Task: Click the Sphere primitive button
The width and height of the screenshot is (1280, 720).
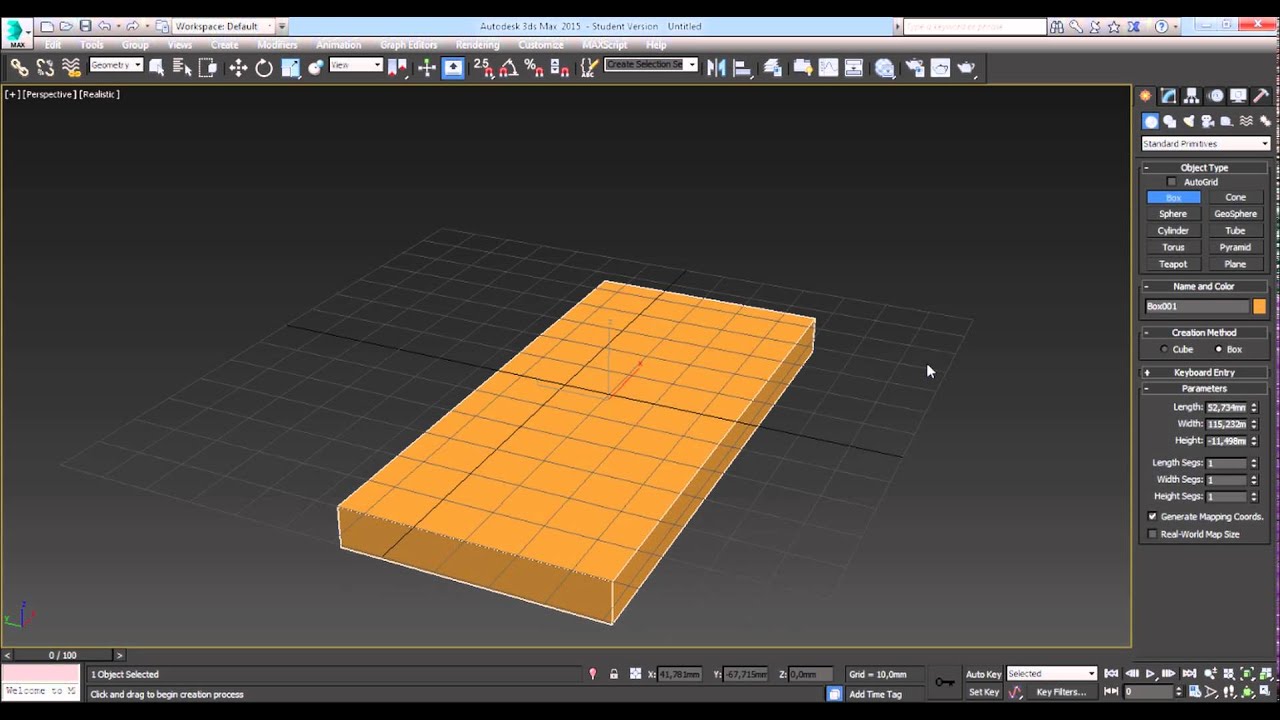Action: point(1173,214)
